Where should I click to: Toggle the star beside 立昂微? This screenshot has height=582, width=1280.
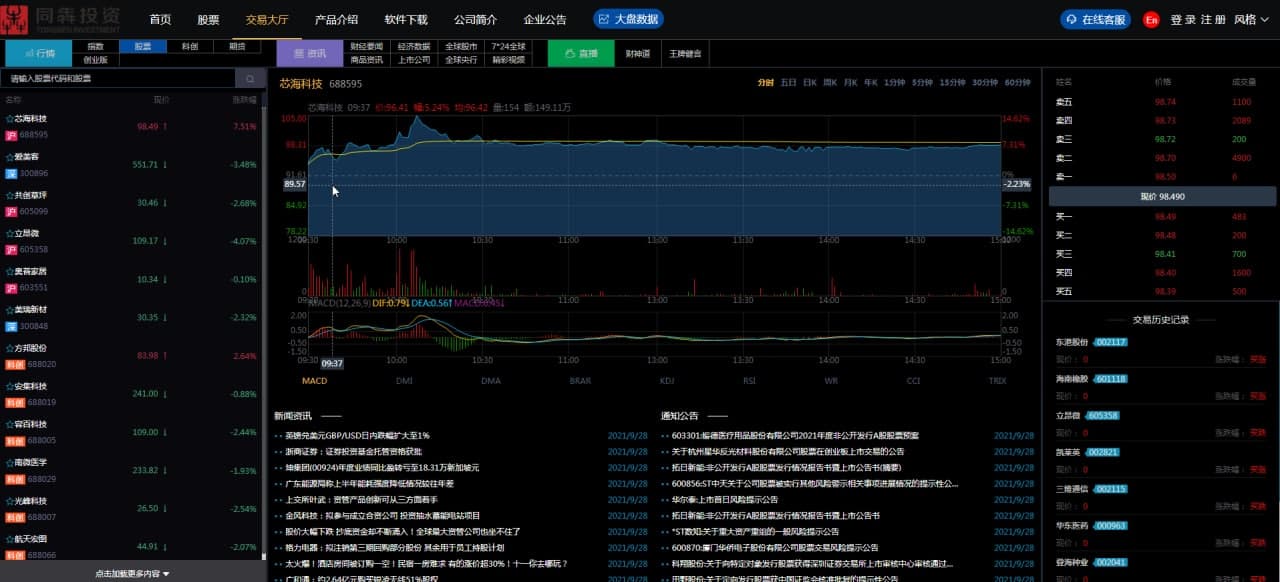(10, 233)
